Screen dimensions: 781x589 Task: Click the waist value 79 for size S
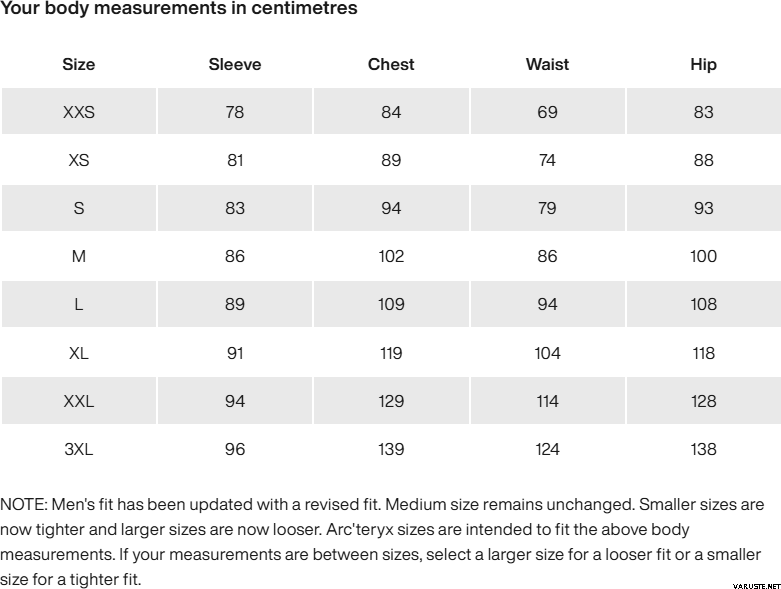click(547, 208)
